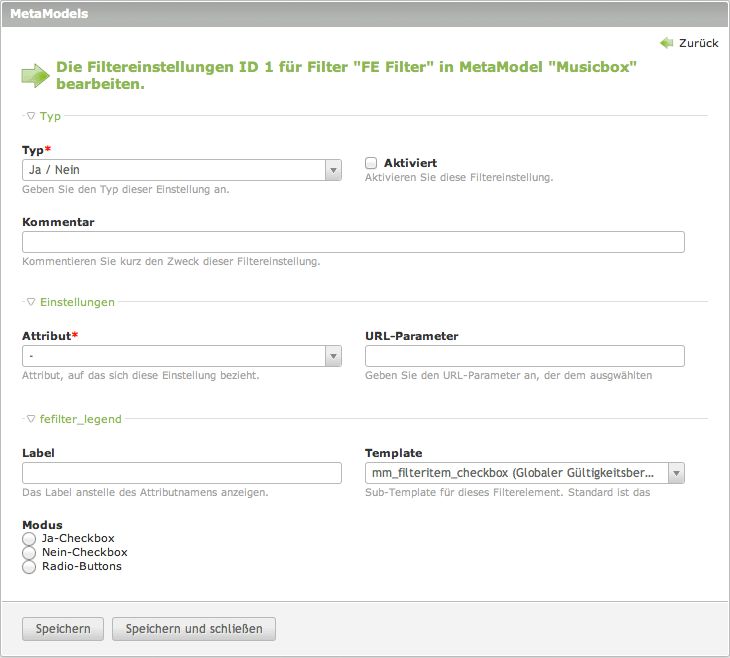This screenshot has height=658, width=730.
Task: Choose Radio-Buttons as the Modus
Action: (x=29, y=567)
